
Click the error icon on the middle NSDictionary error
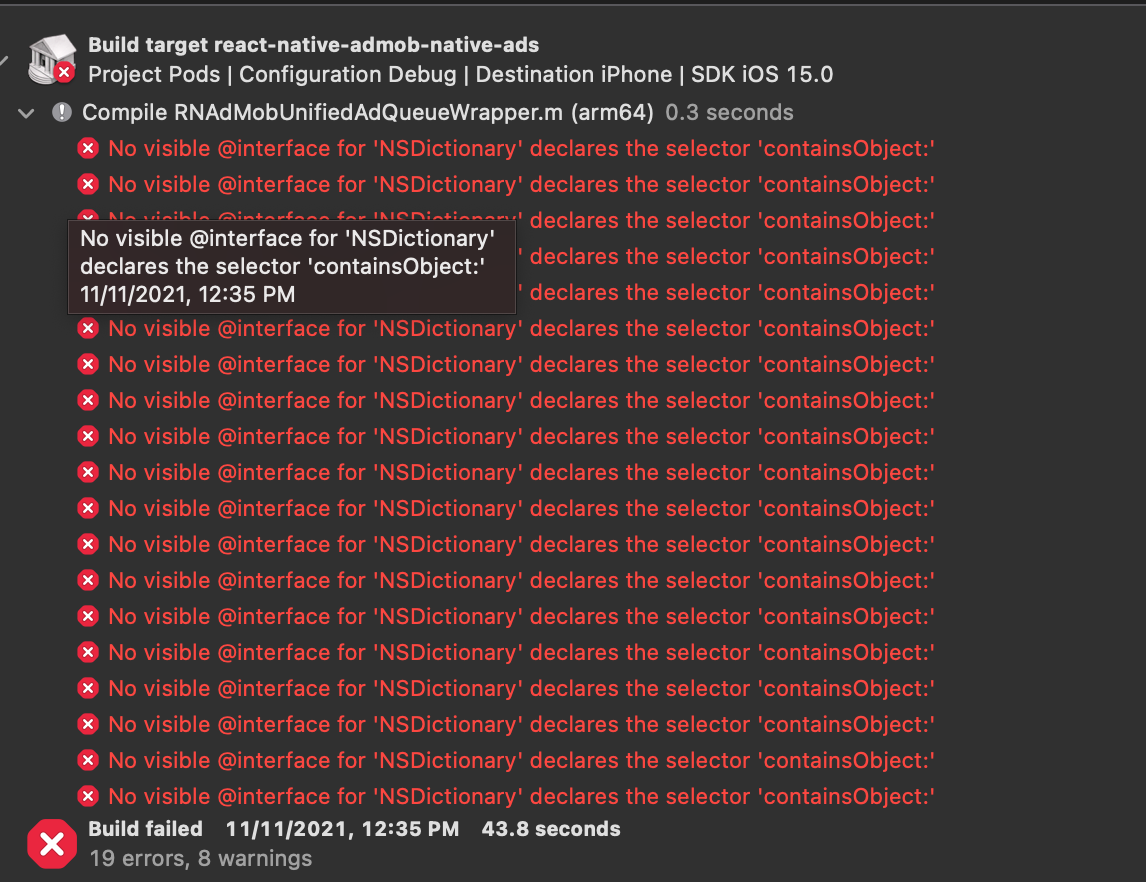pos(88,472)
